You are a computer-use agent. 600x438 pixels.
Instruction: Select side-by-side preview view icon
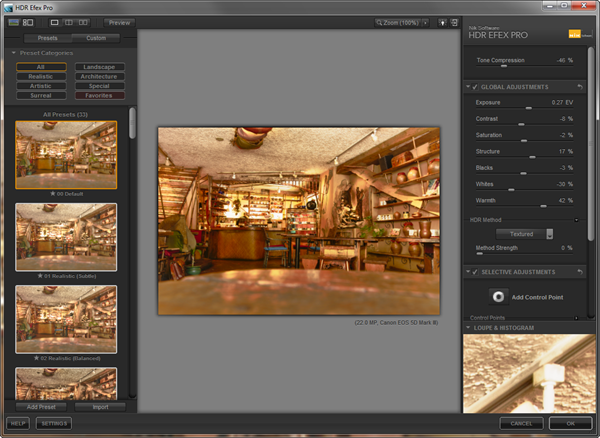click(85, 21)
